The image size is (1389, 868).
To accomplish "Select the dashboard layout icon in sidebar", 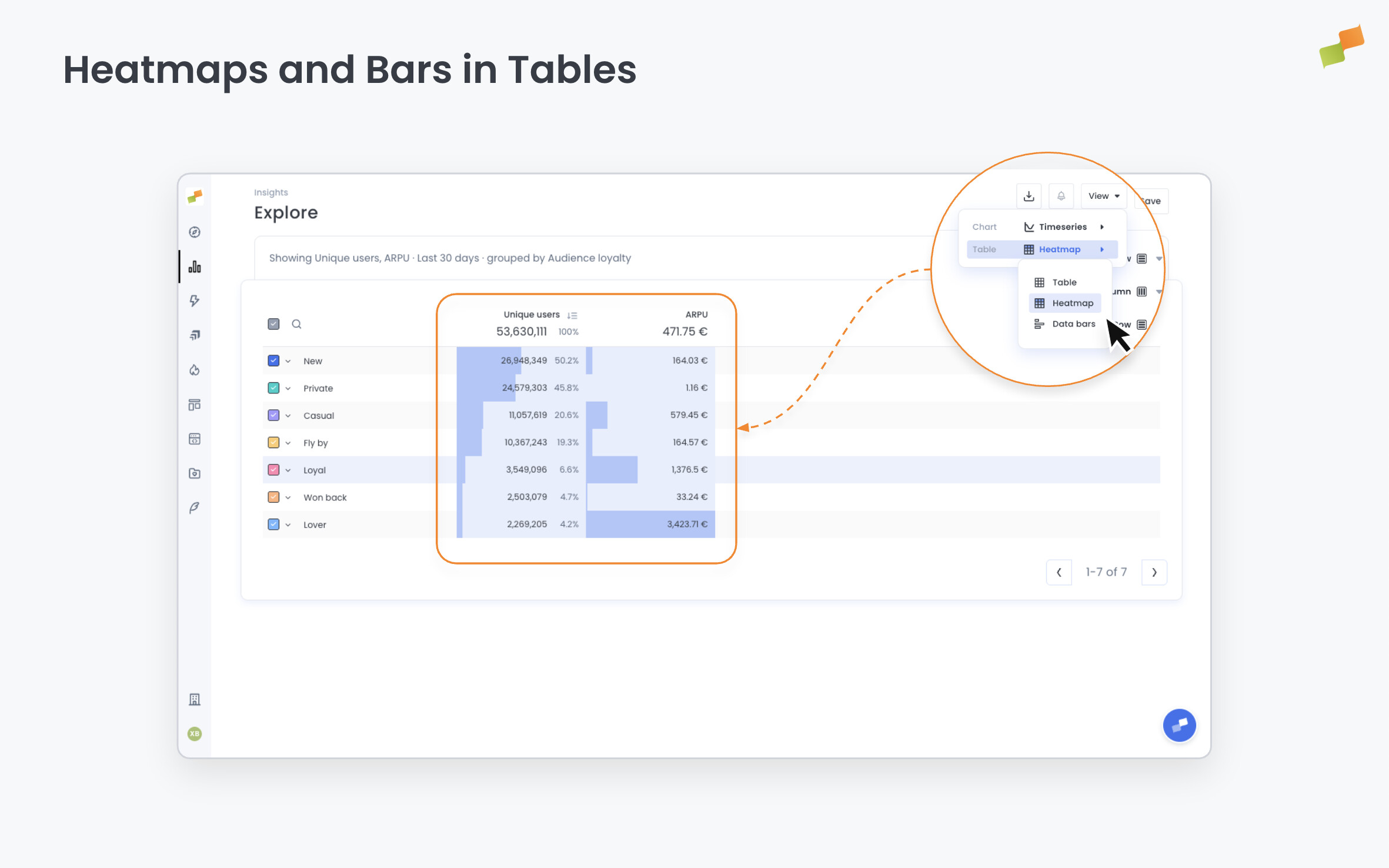I will pos(194,405).
